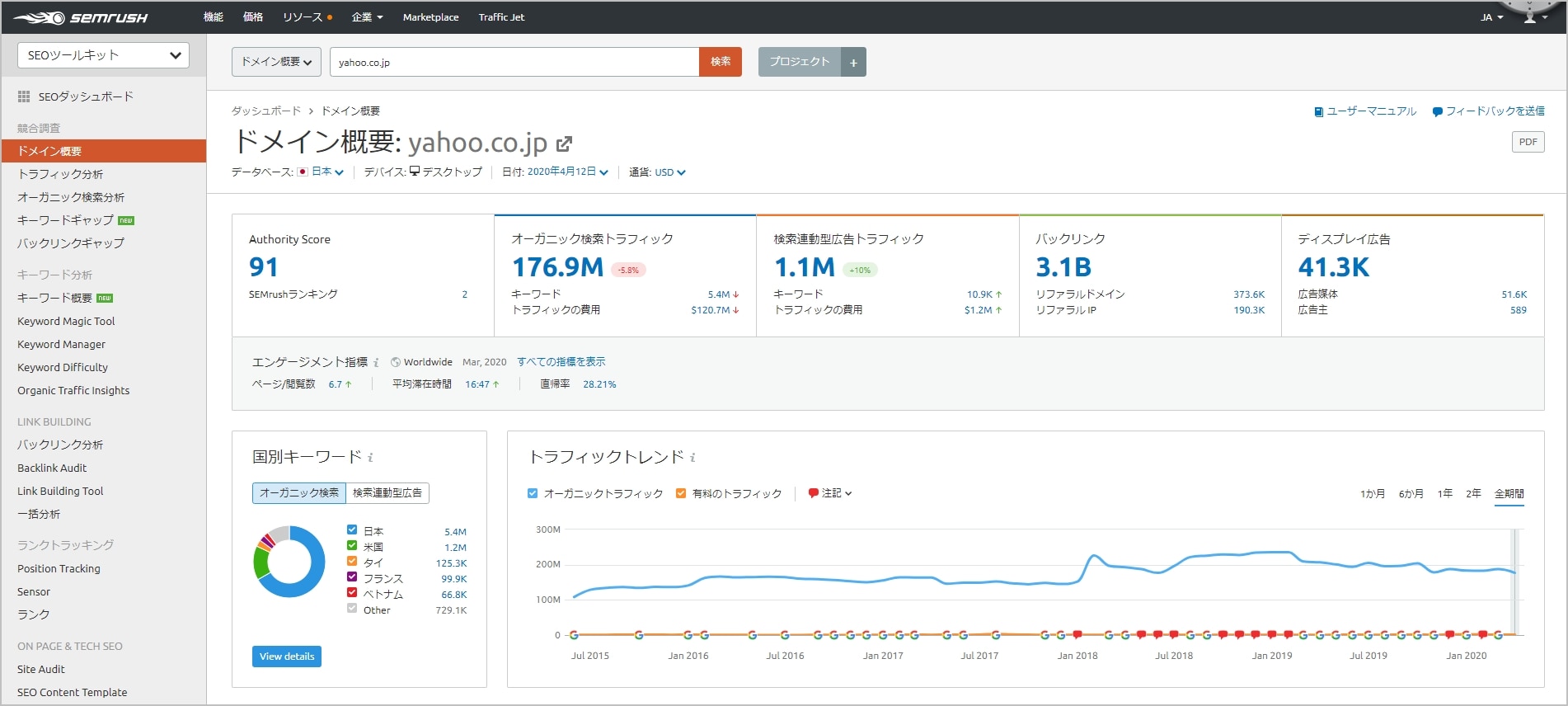Open Keyword Magic Tool in sidebar
The width and height of the screenshot is (1568, 706).
coord(66,321)
